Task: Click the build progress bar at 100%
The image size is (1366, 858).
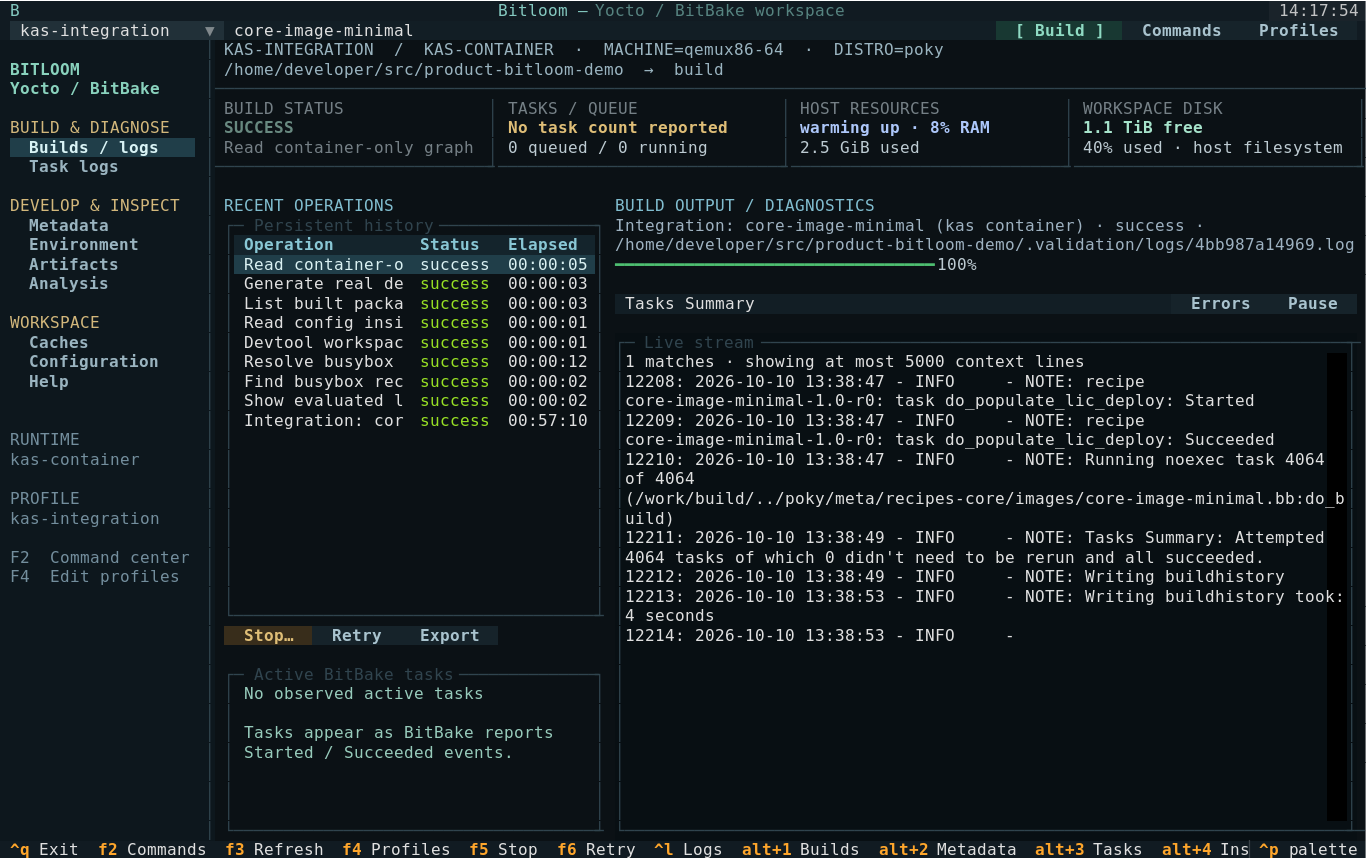Action: point(775,265)
